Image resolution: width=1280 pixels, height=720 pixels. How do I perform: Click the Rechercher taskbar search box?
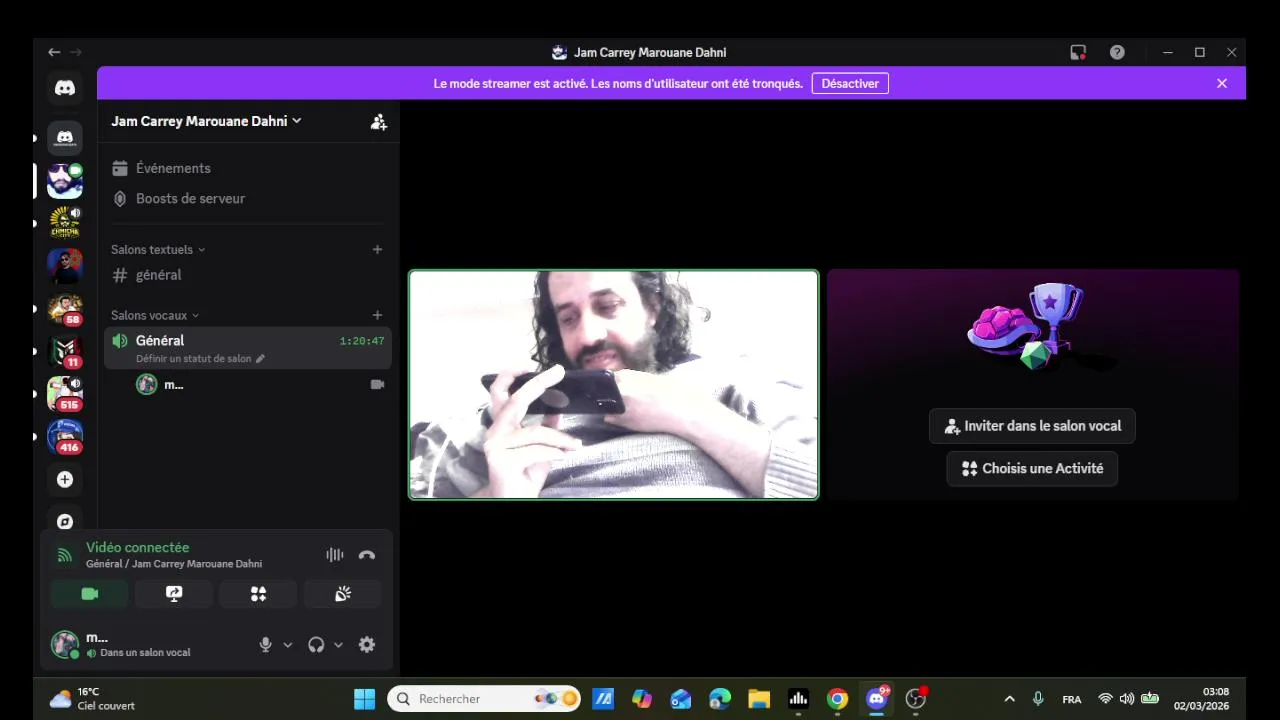[x=484, y=699]
